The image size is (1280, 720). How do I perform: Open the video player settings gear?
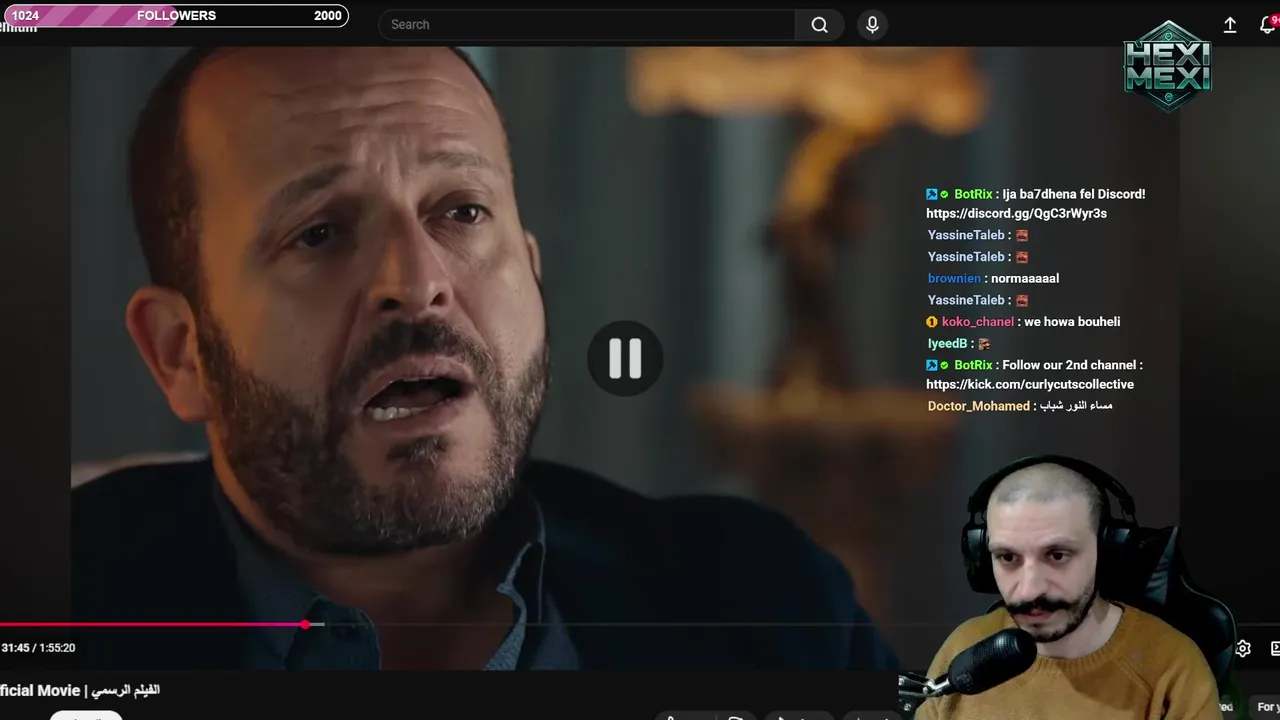coord(1243,648)
